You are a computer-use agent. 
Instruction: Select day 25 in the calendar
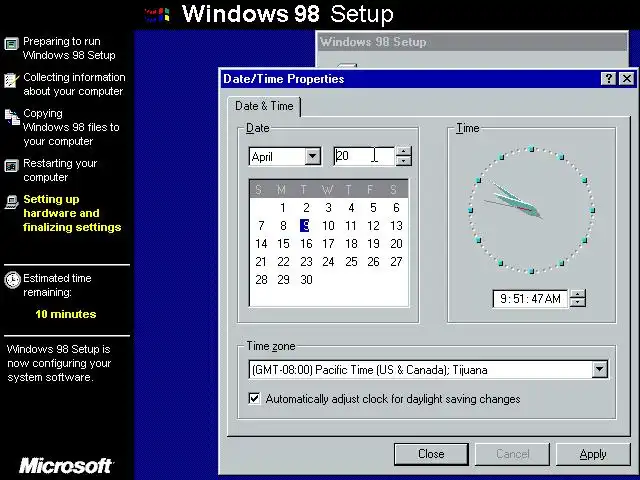pos(351,262)
